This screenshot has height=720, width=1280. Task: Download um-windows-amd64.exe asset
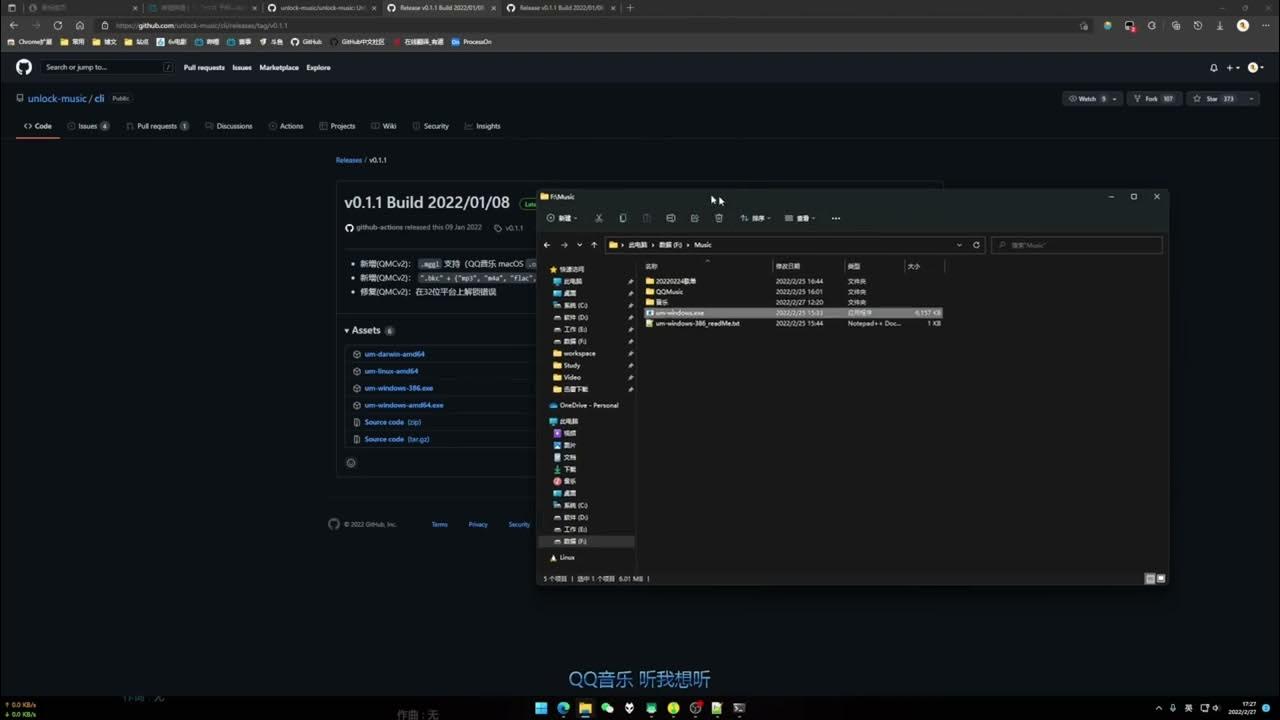(x=403, y=405)
